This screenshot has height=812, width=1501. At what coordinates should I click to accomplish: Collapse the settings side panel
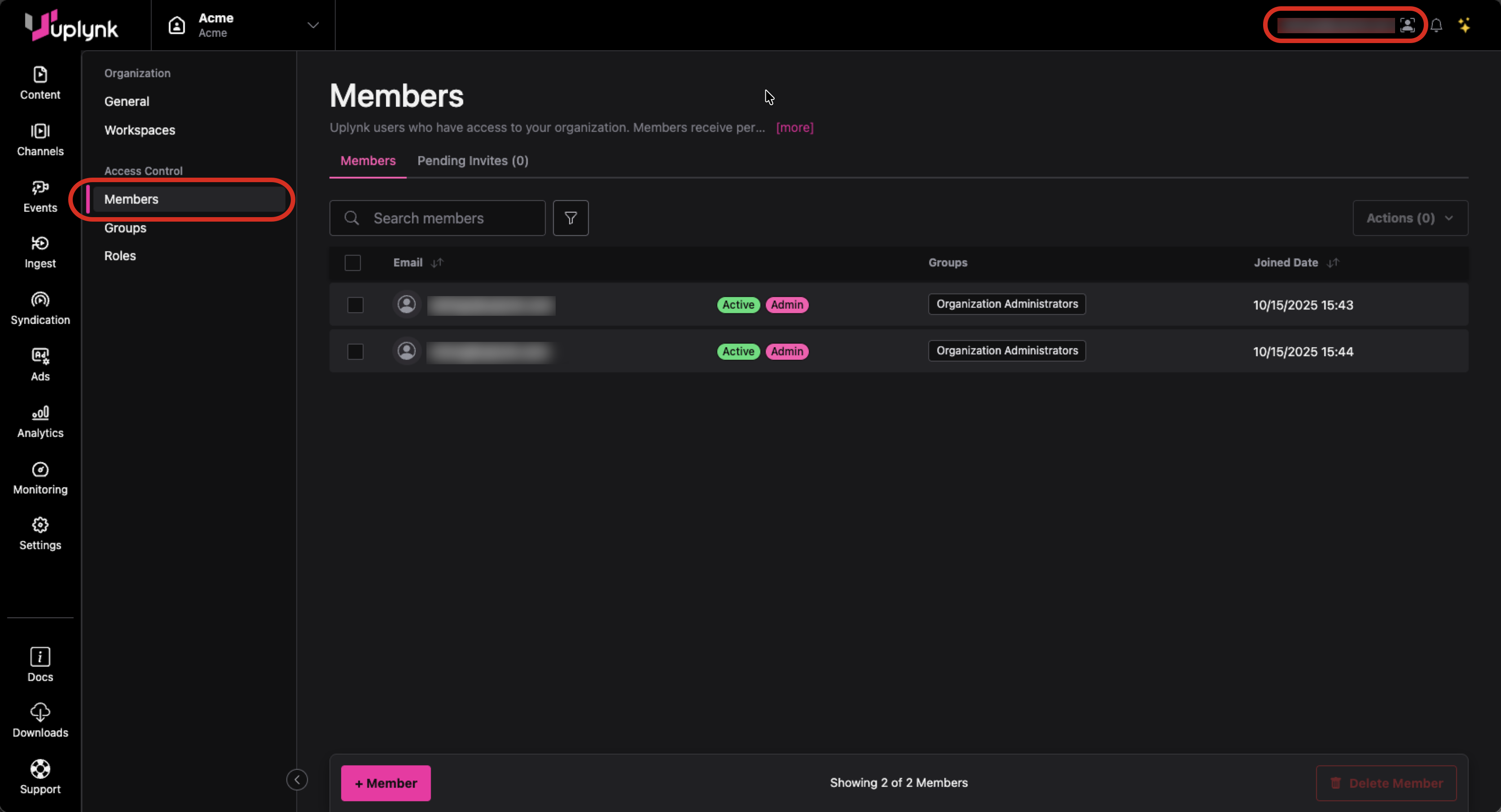297,779
